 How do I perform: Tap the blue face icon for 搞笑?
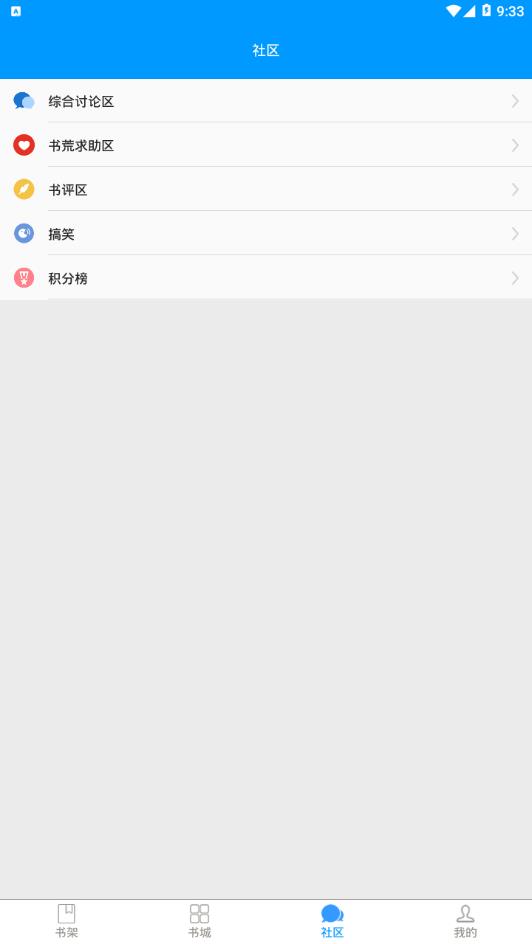24,233
